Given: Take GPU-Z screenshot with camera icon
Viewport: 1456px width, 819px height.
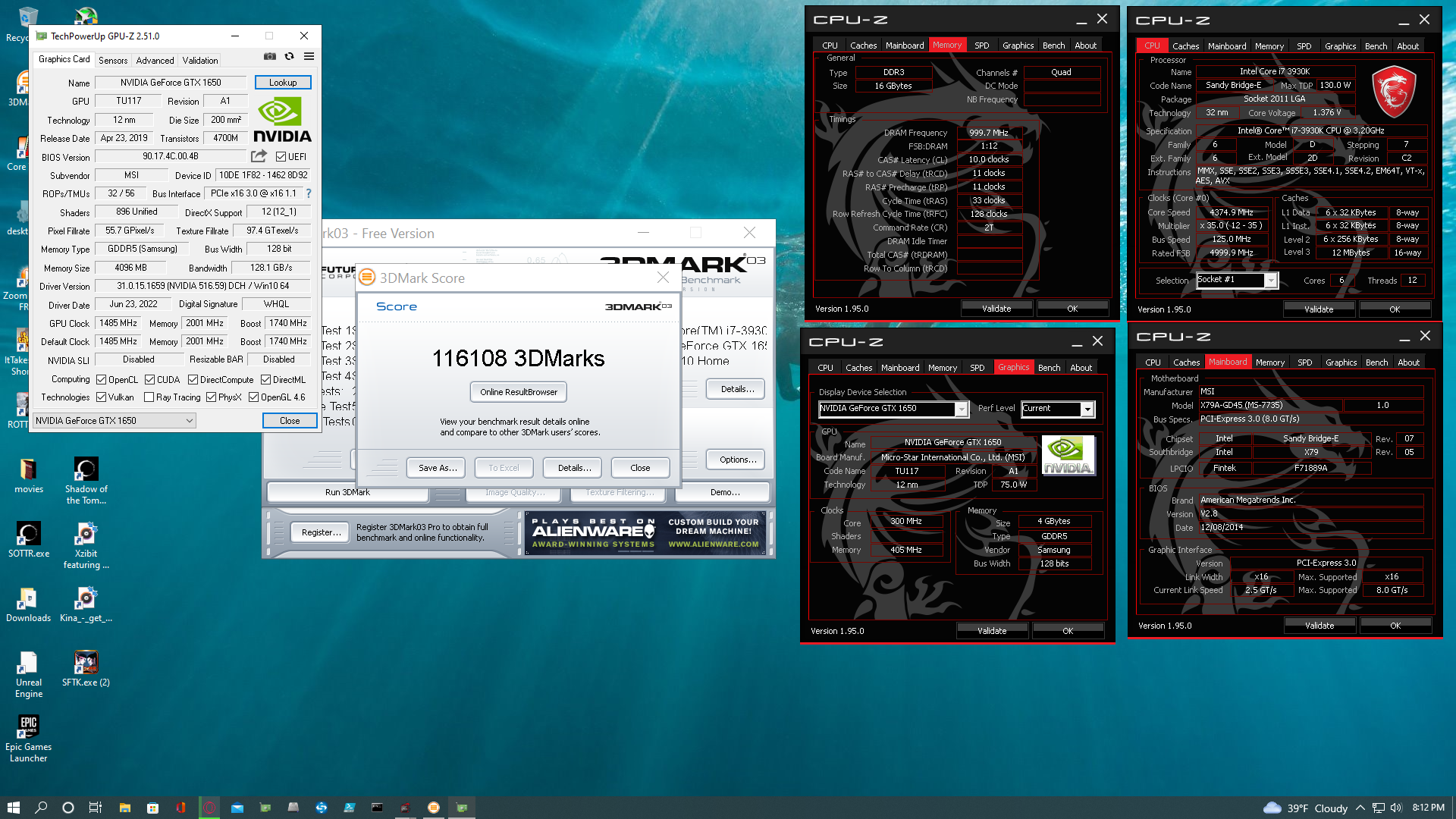Looking at the screenshot, I should (270, 56).
